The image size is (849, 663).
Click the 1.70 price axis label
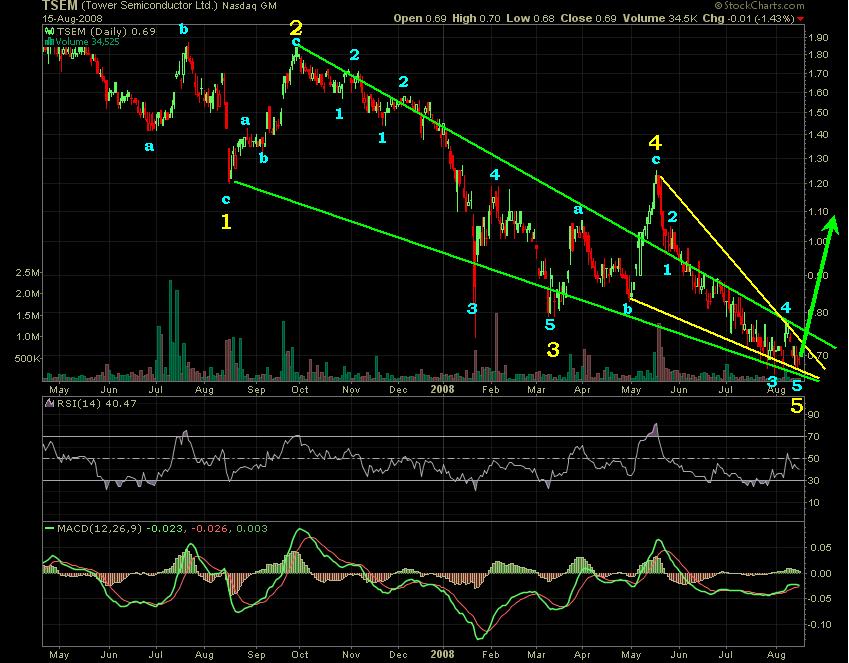(x=818, y=73)
